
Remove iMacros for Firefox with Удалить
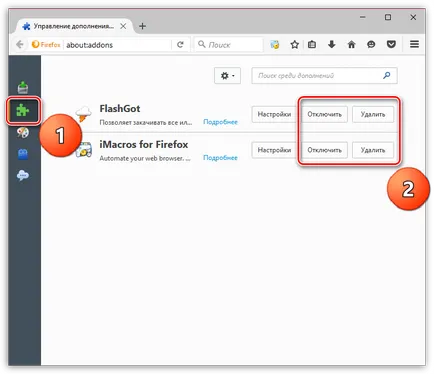coord(373,150)
